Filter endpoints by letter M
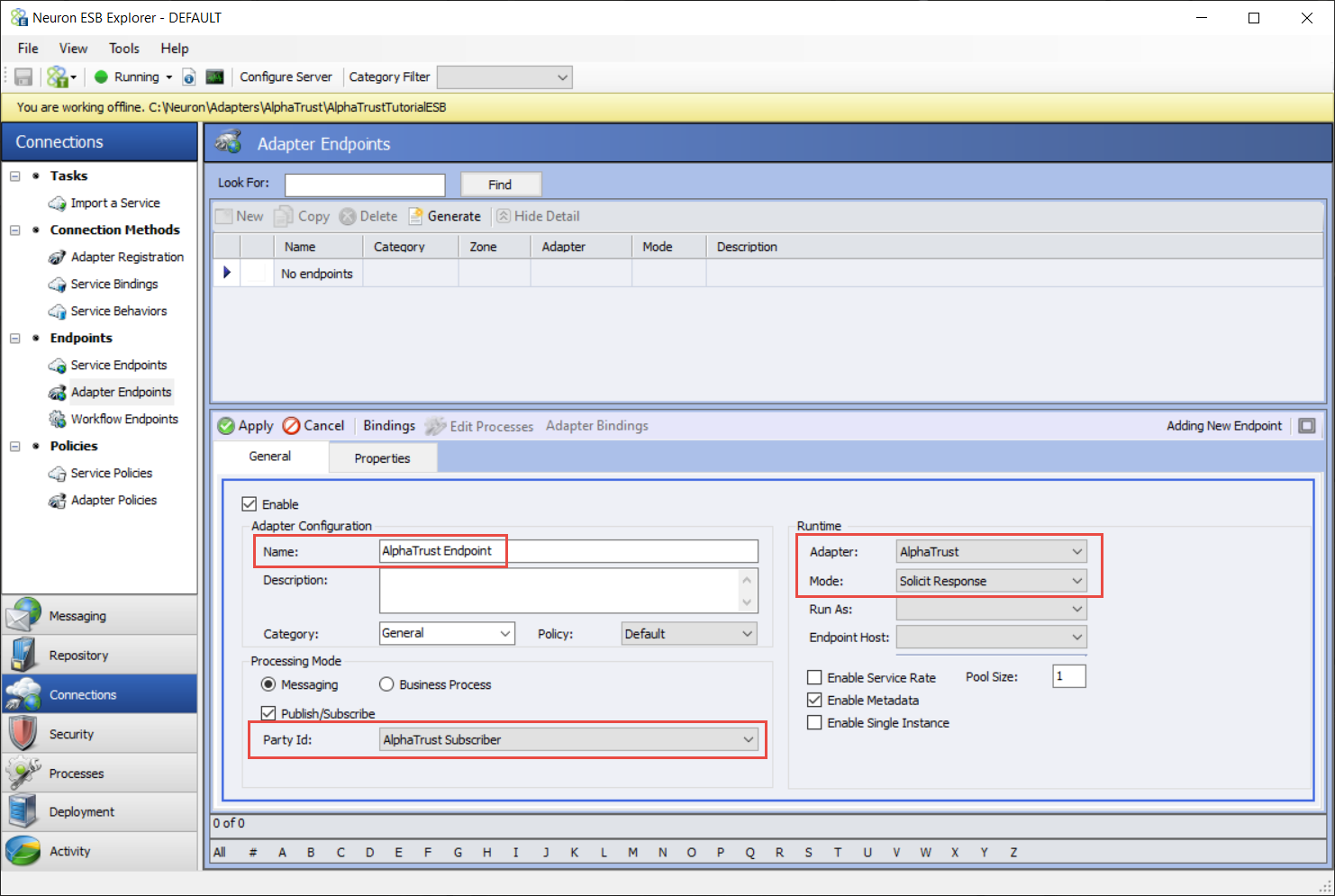Viewport: 1335px width, 896px height. click(633, 853)
